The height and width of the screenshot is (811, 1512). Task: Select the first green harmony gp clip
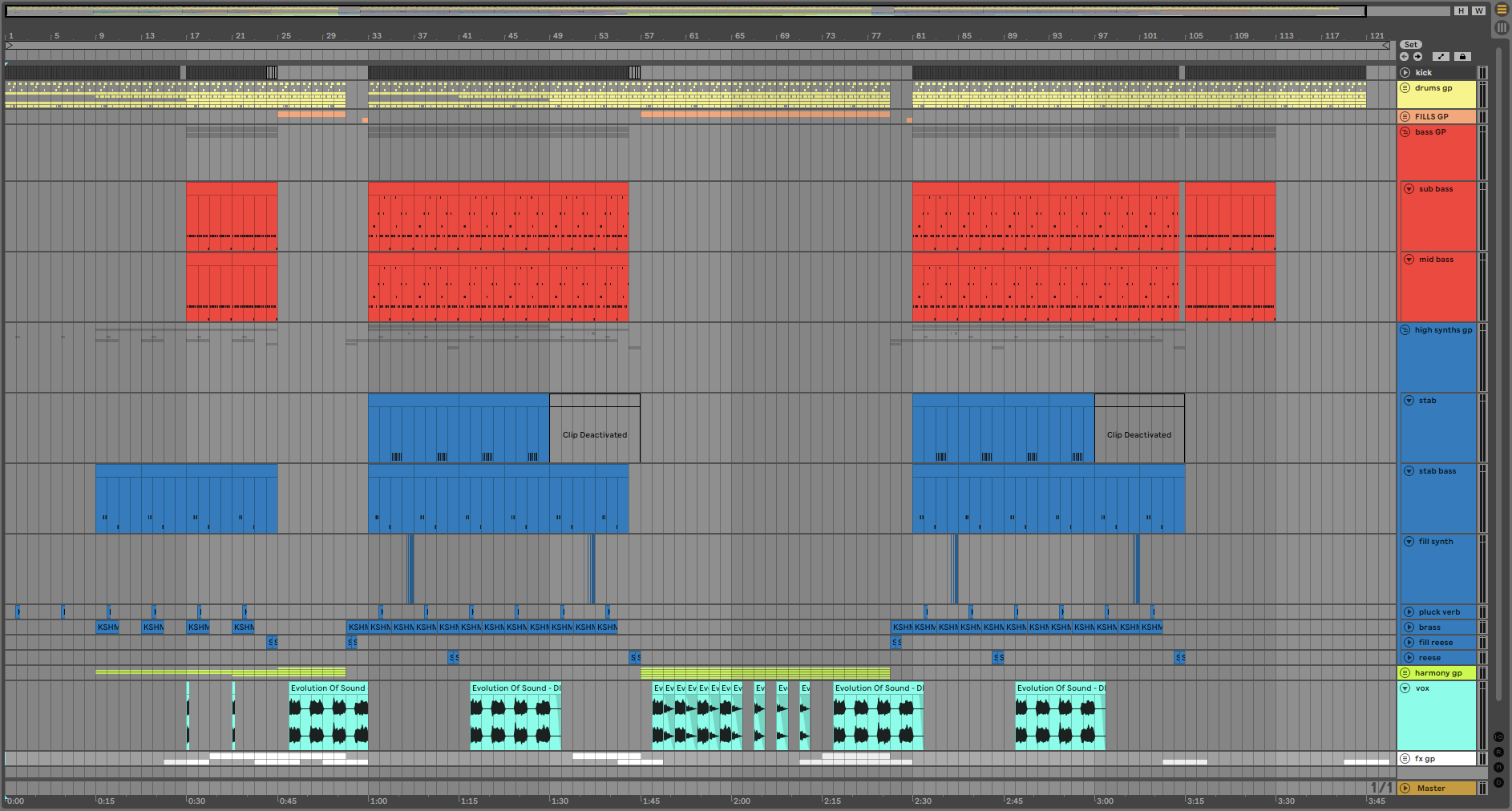220,672
